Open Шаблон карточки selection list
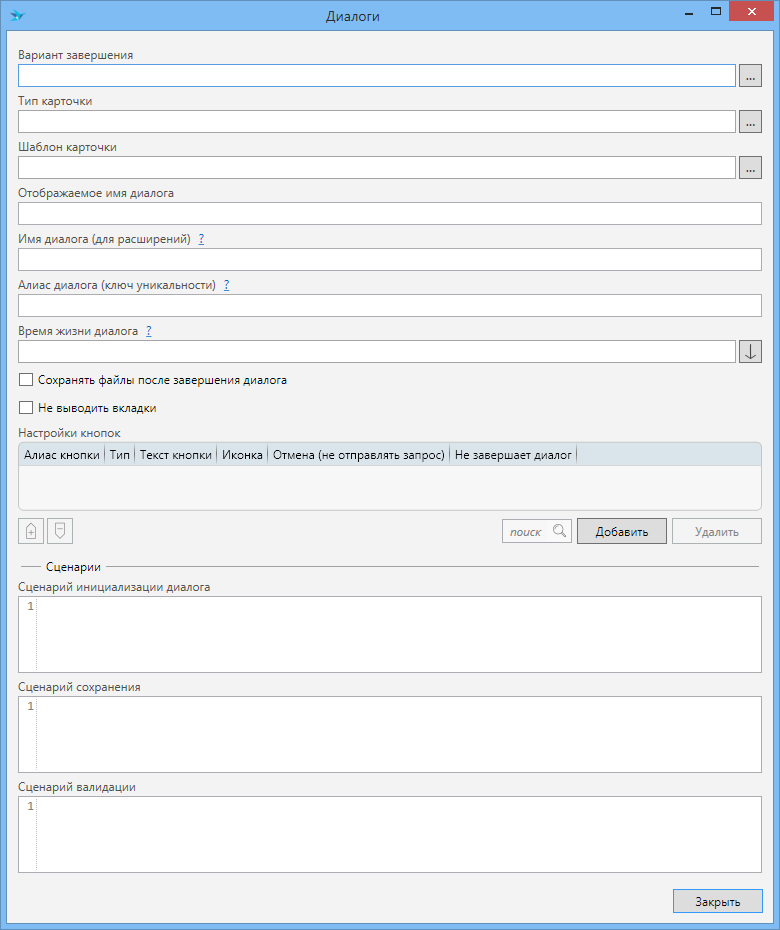The image size is (780, 930). pyautogui.click(x=750, y=167)
